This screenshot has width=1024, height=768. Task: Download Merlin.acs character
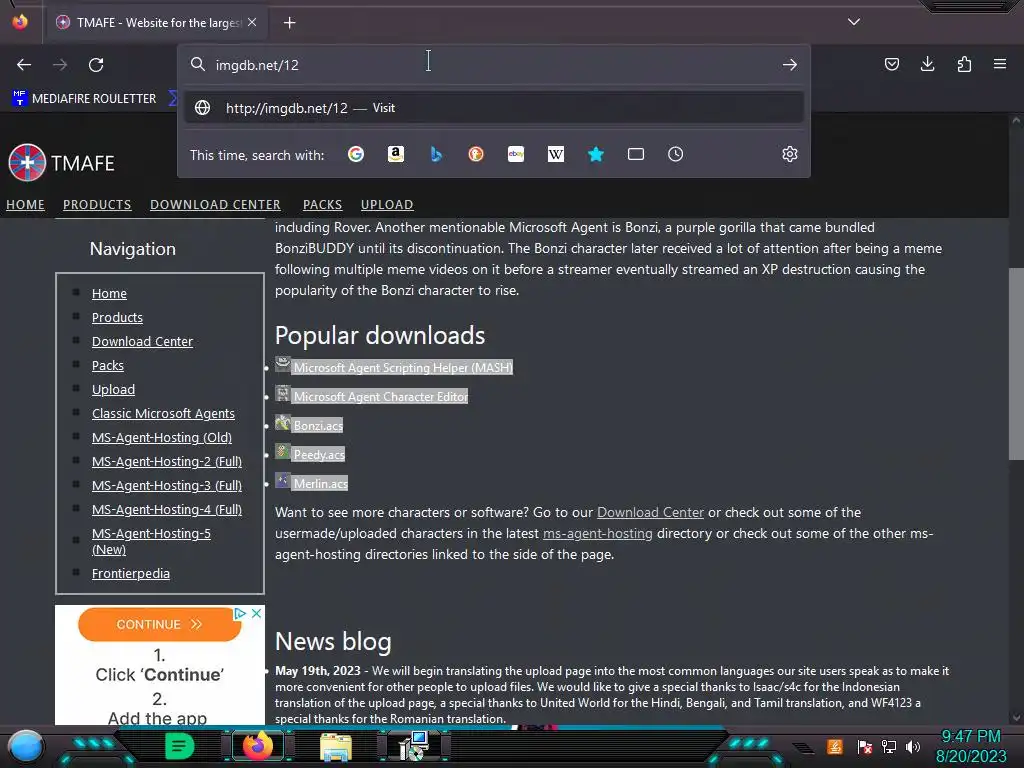tap(320, 484)
